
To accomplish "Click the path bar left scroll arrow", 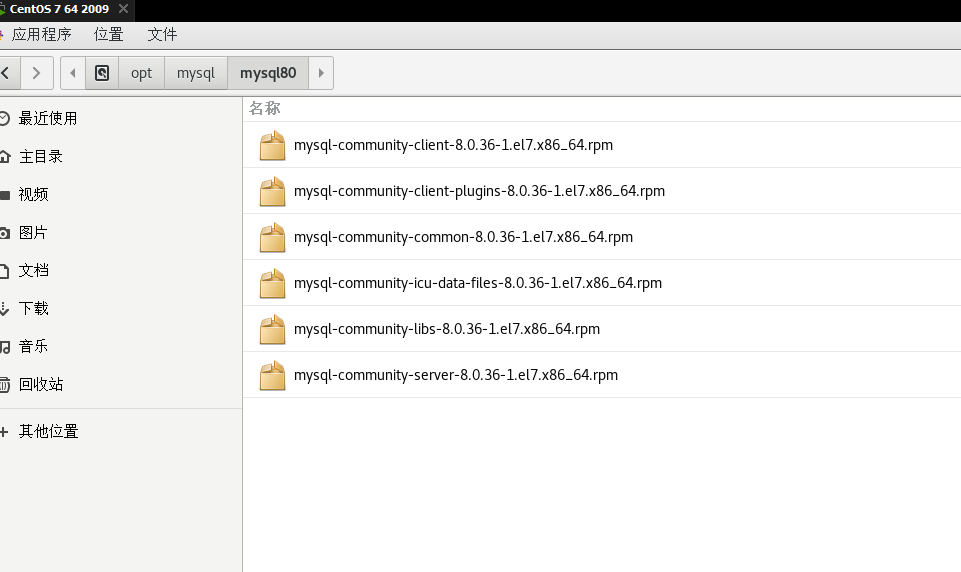I will [x=73, y=73].
